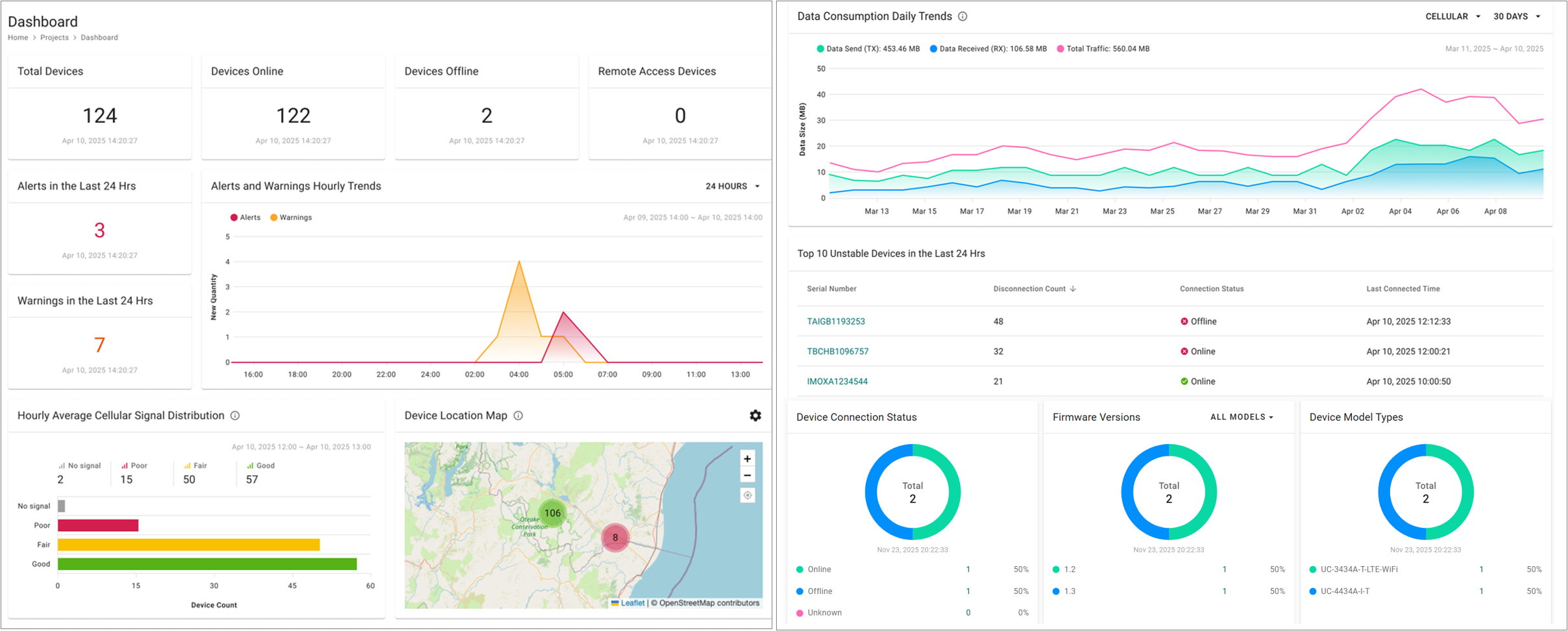Expand the ALL MODELS firmware dropdown
The height and width of the screenshot is (631, 1568).
coord(1242,417)
